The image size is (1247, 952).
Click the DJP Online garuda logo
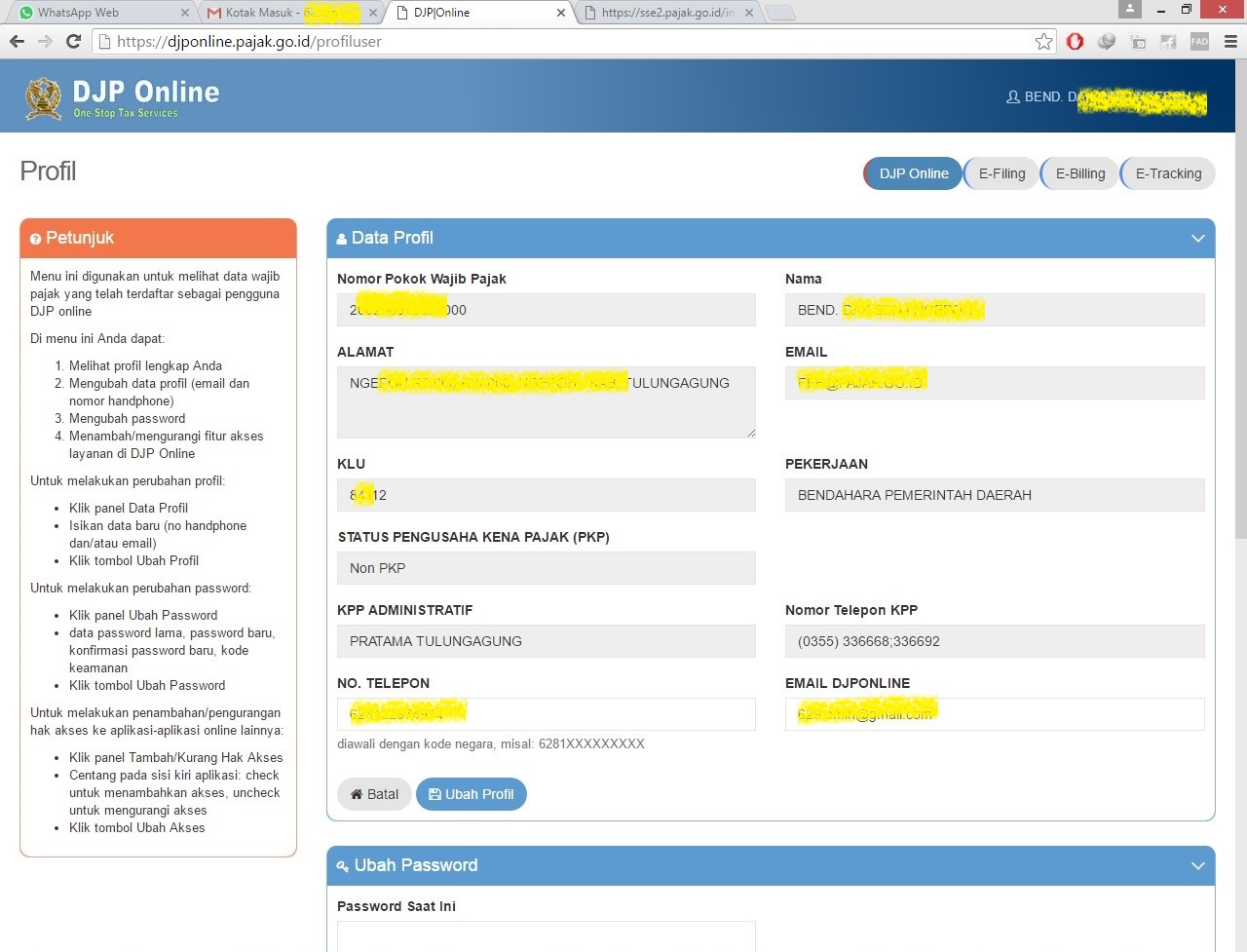click(44, 98)
